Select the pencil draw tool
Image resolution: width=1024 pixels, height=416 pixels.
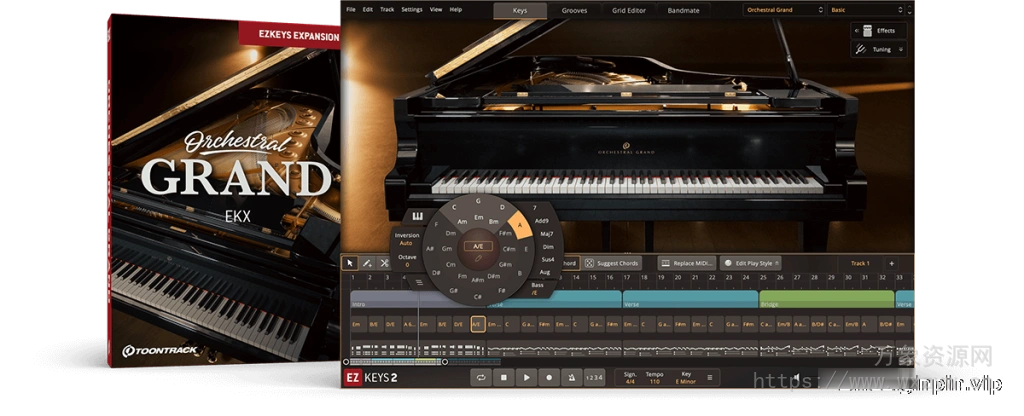367,263
